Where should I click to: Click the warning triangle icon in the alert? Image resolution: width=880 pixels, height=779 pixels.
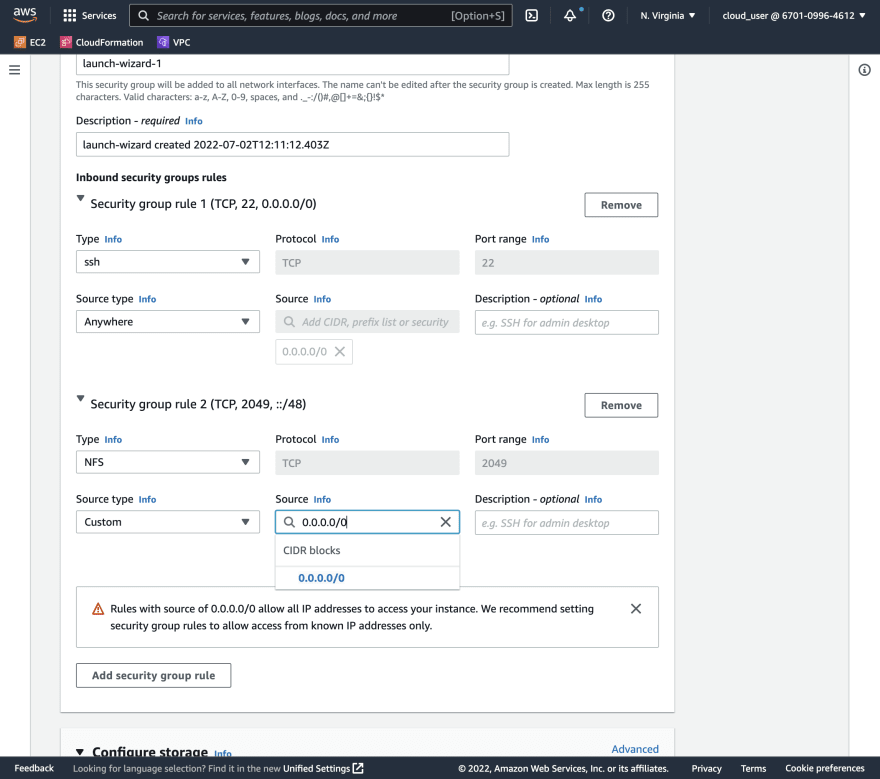tap(98, 609)
